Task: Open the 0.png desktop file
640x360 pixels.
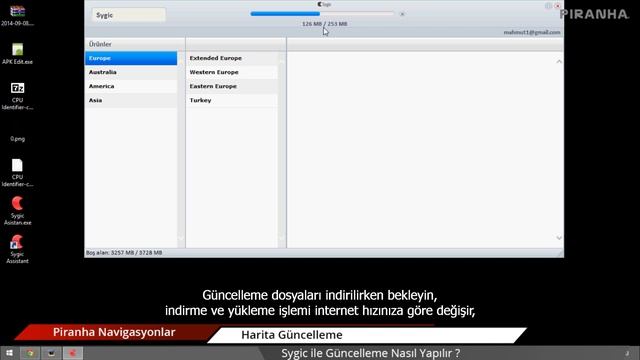Action: pos(18,139)
